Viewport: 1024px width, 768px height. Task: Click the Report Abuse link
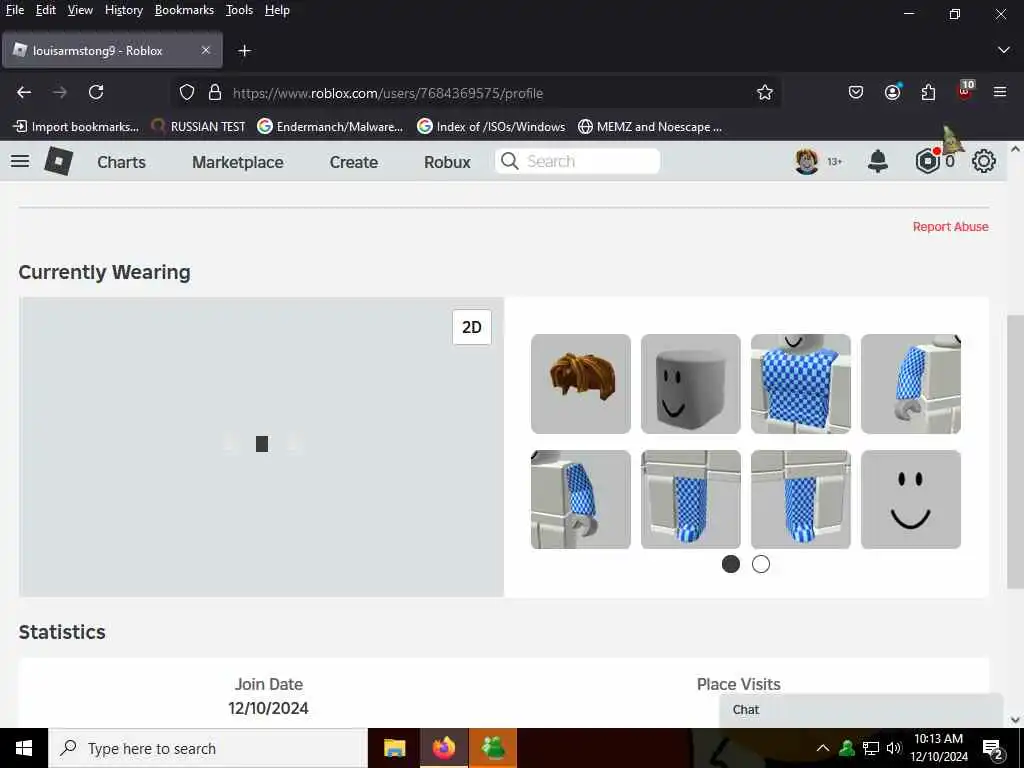tap(950, 227)
